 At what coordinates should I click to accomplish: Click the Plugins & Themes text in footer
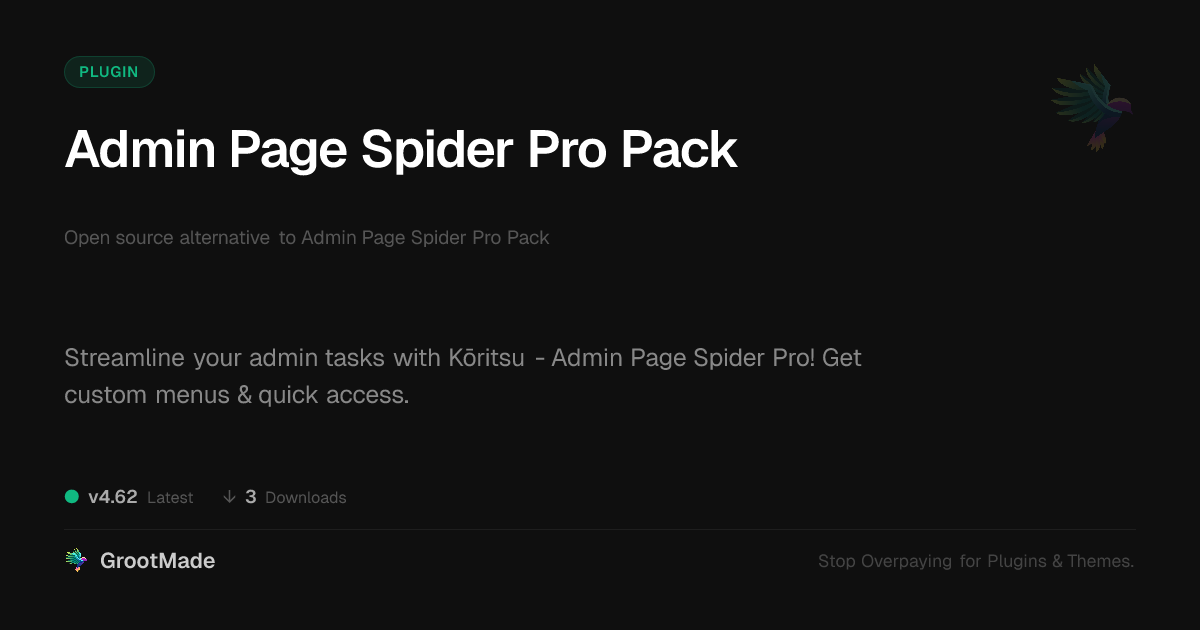(x=1061, y=562)
